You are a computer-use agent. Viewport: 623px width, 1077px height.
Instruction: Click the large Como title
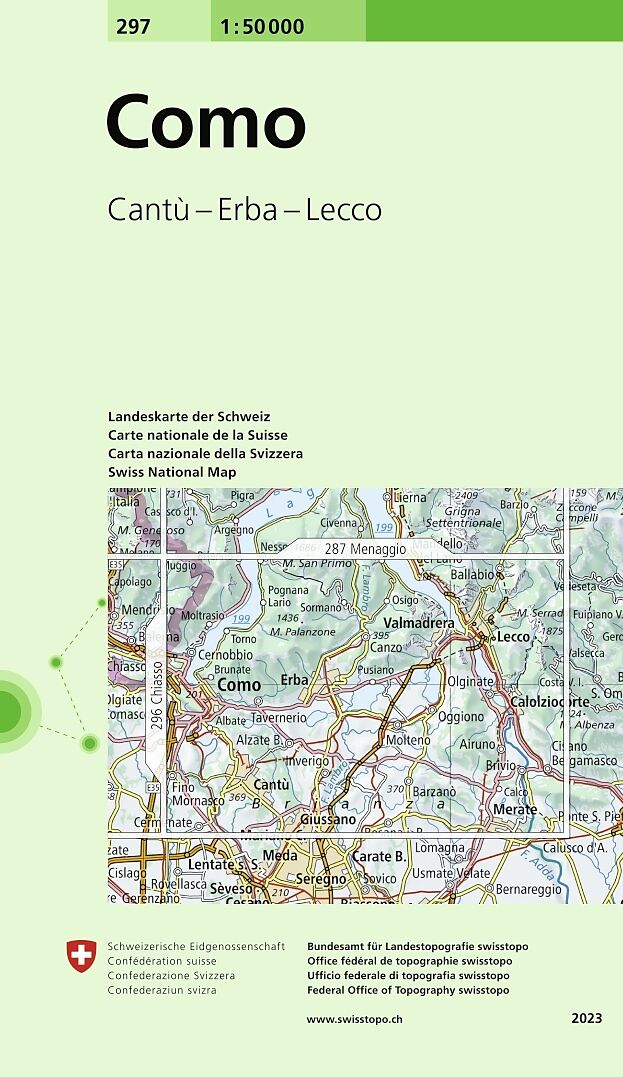coord(205,124)
